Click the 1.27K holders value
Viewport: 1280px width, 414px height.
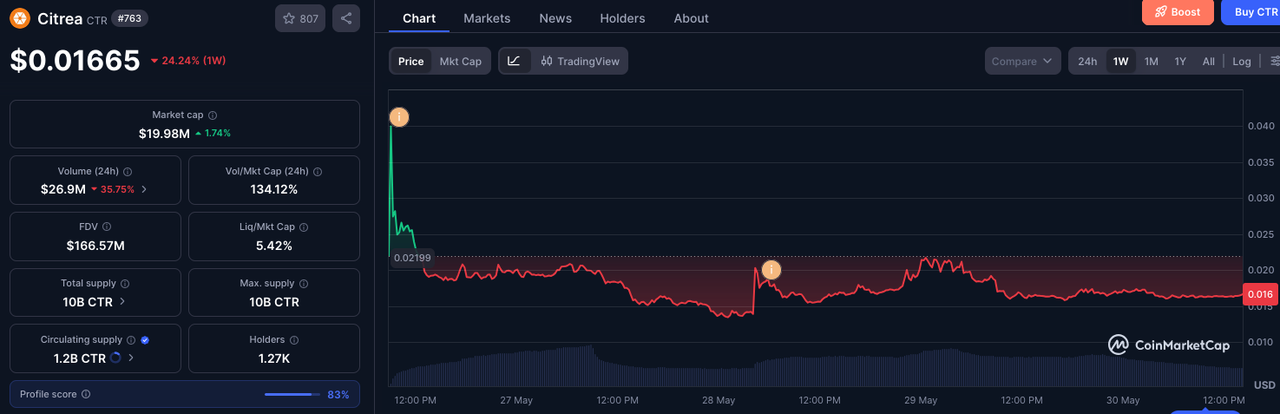pos(274,357)
